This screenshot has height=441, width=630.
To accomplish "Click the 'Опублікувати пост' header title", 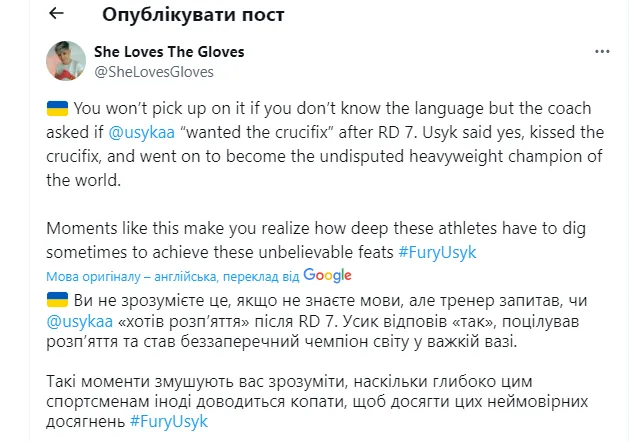I will (193, 15).
